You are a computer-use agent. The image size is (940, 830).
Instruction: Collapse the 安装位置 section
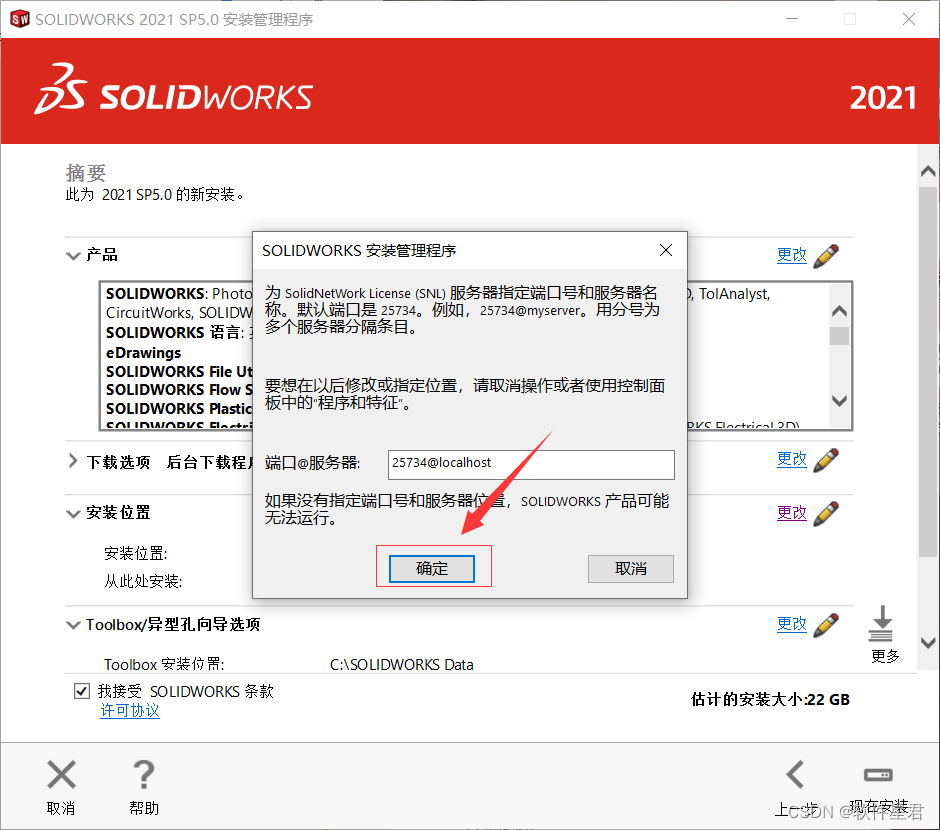(x=73, y=514)
